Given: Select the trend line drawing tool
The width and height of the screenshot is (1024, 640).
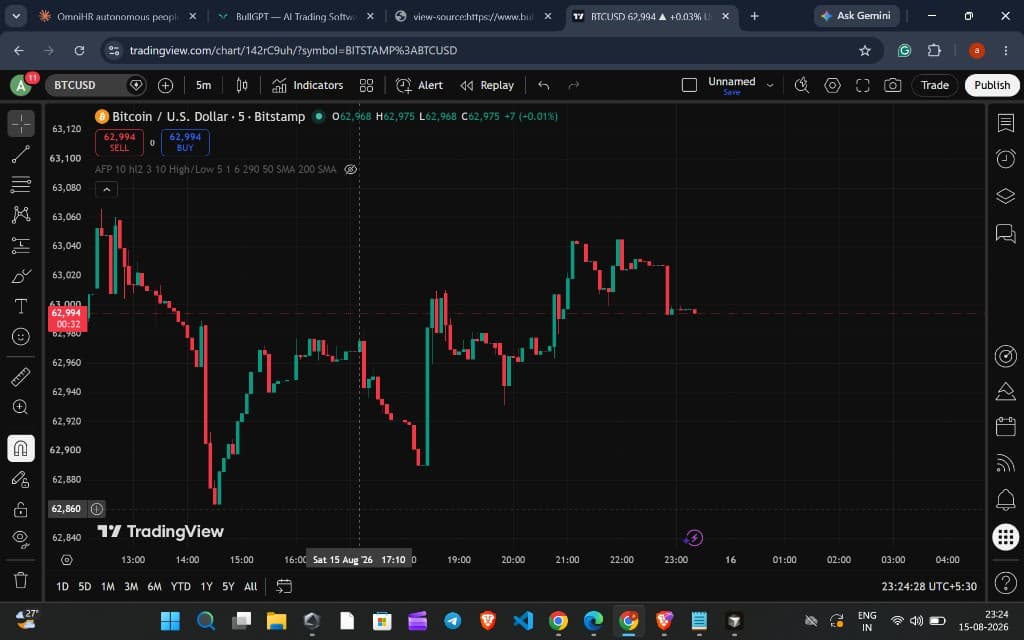Looking at the screenshot, I should (x=21, y=154).
